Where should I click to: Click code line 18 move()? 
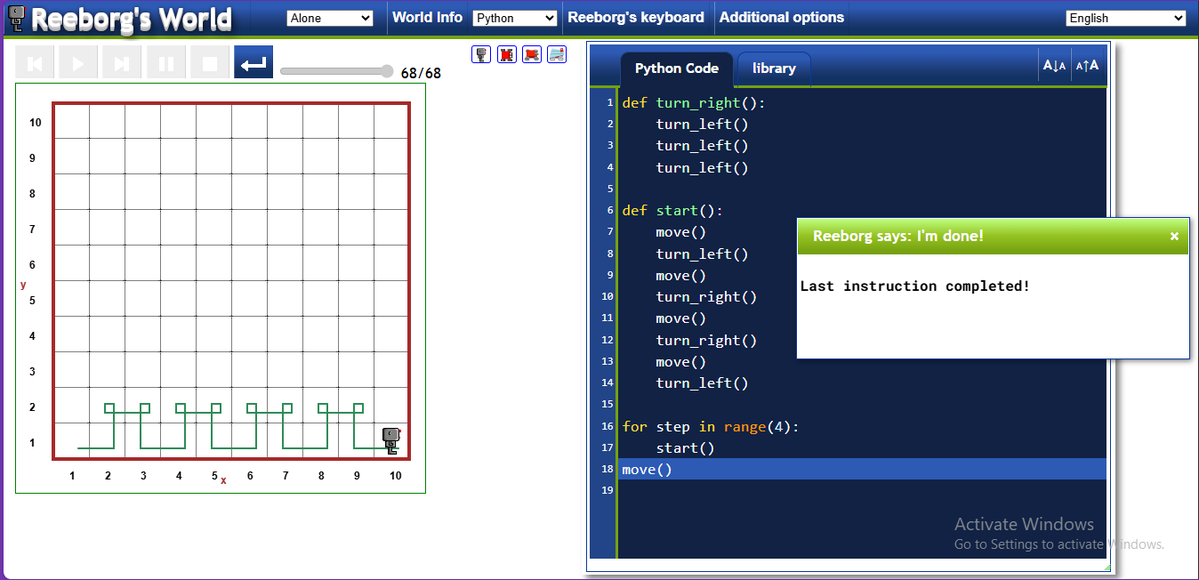click(x=647, y=469)
